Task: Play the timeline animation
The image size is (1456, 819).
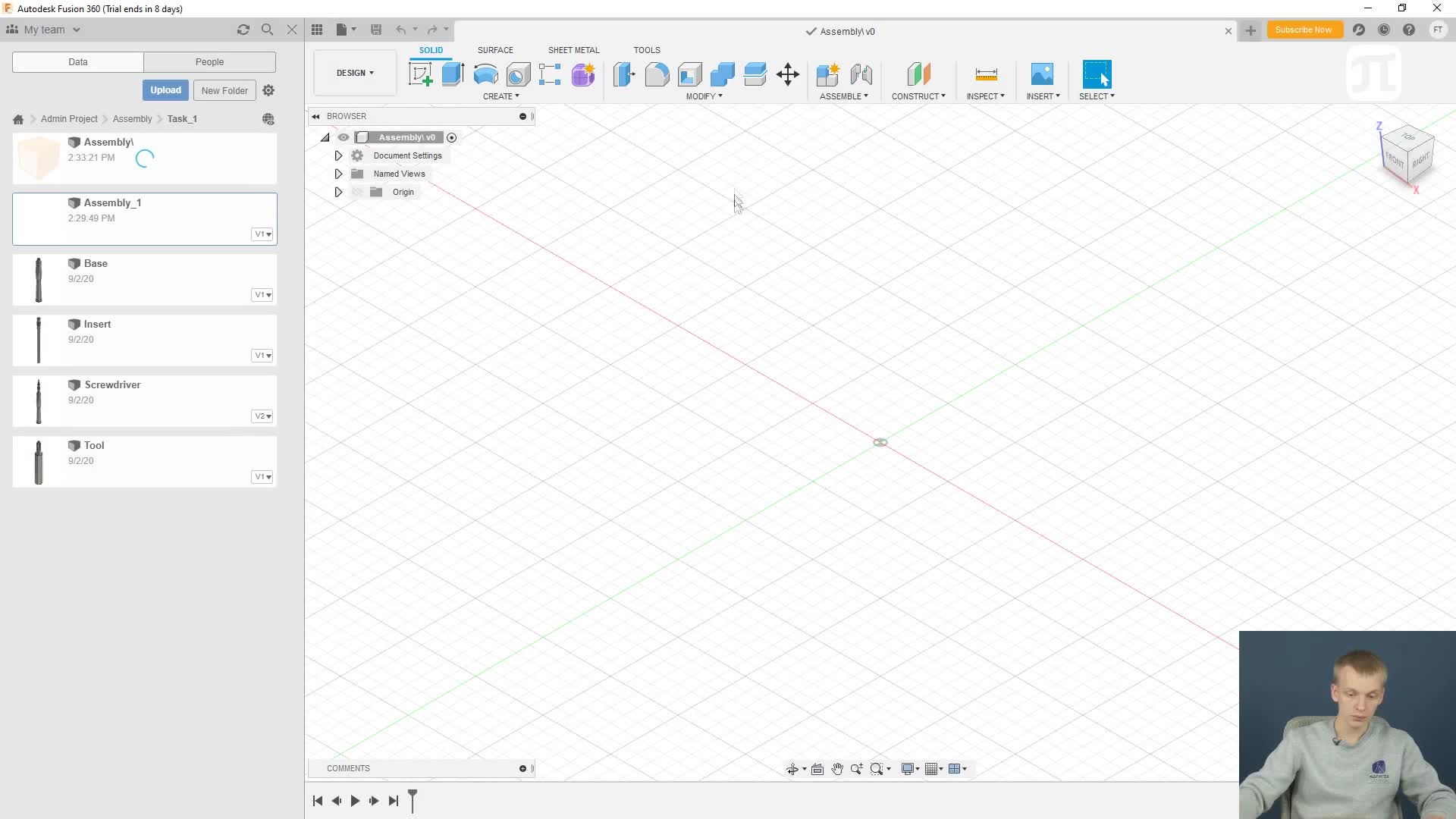Action: [x=355, y=801]
